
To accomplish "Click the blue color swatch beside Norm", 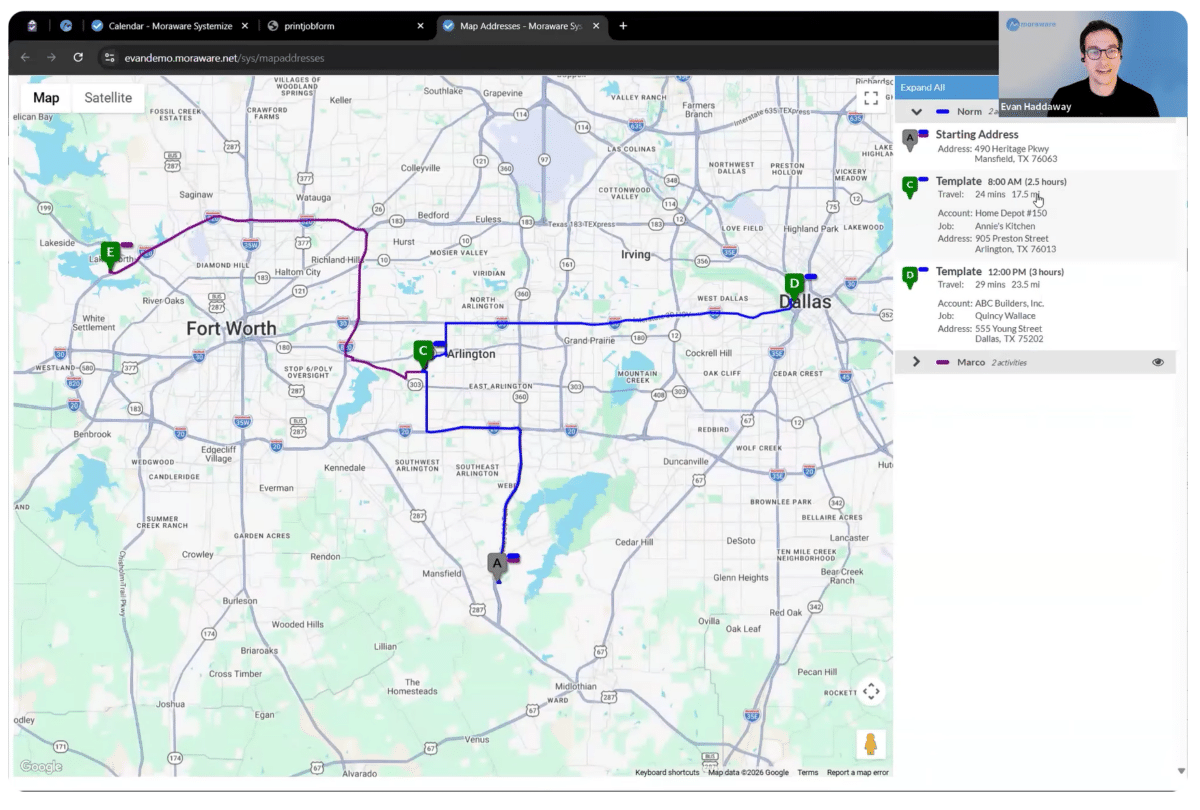I will (x=942, y=111).
